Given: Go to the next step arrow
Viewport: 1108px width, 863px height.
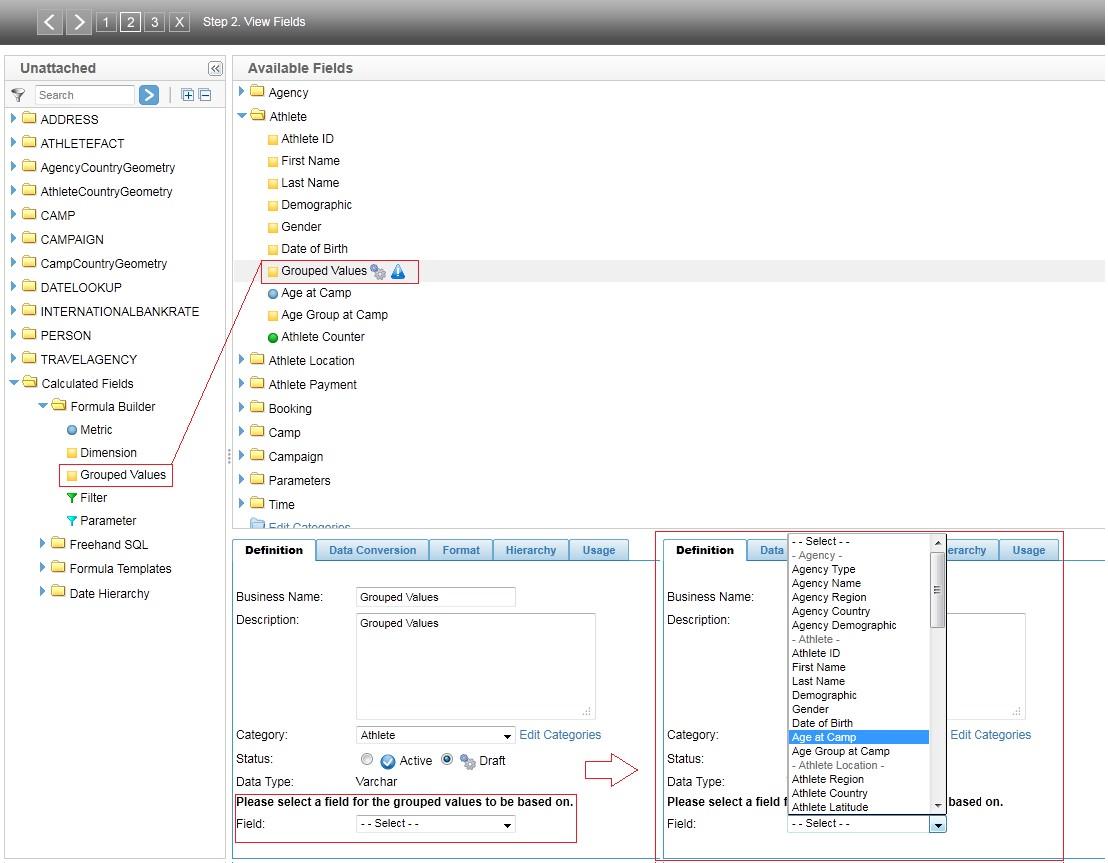Looking at the screenshot, I should click(x=78, y=22).
